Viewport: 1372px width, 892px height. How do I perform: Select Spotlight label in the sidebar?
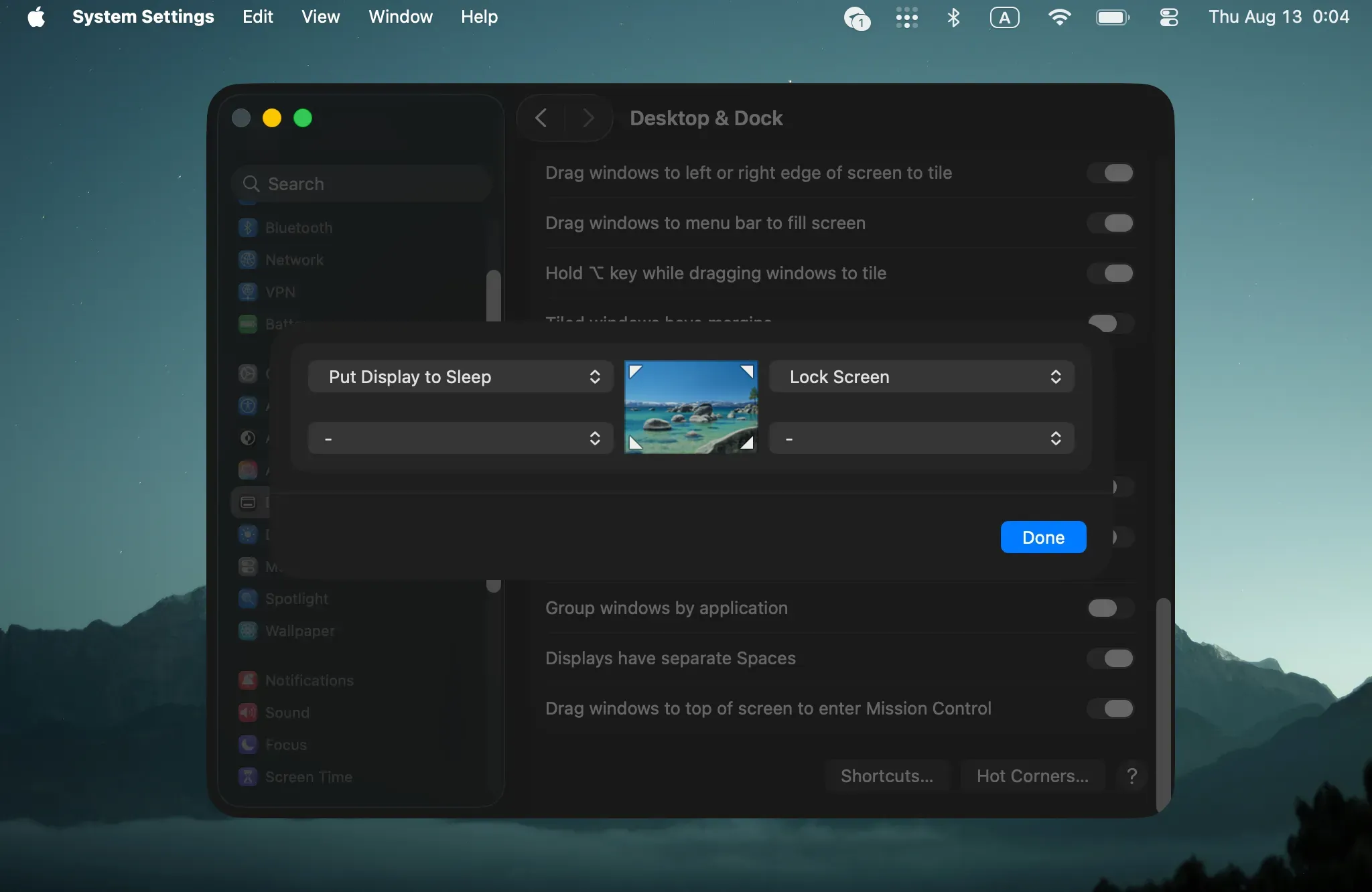click(297, 599)
